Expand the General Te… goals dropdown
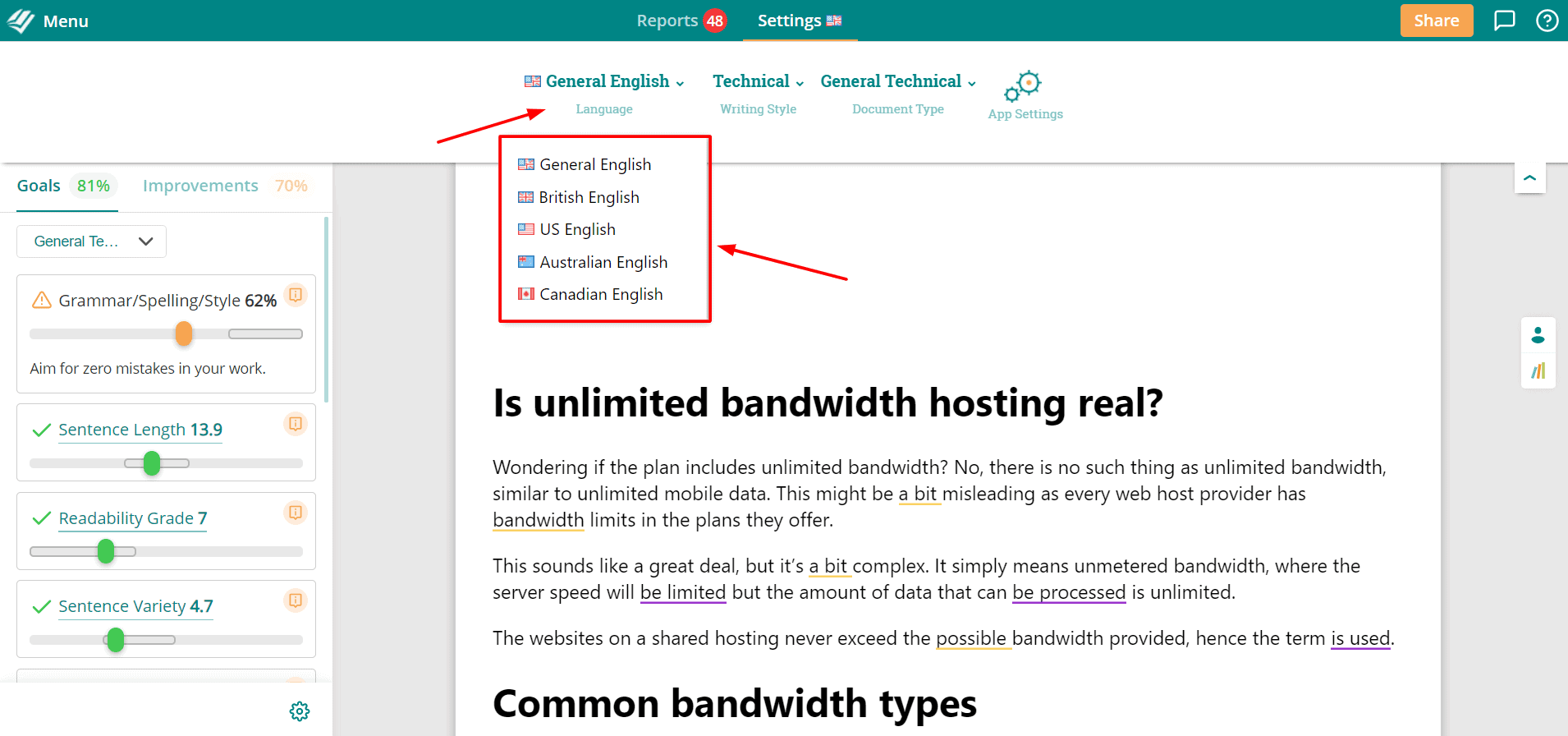Viewport: 1568px width, 736px height. point(92,241)
